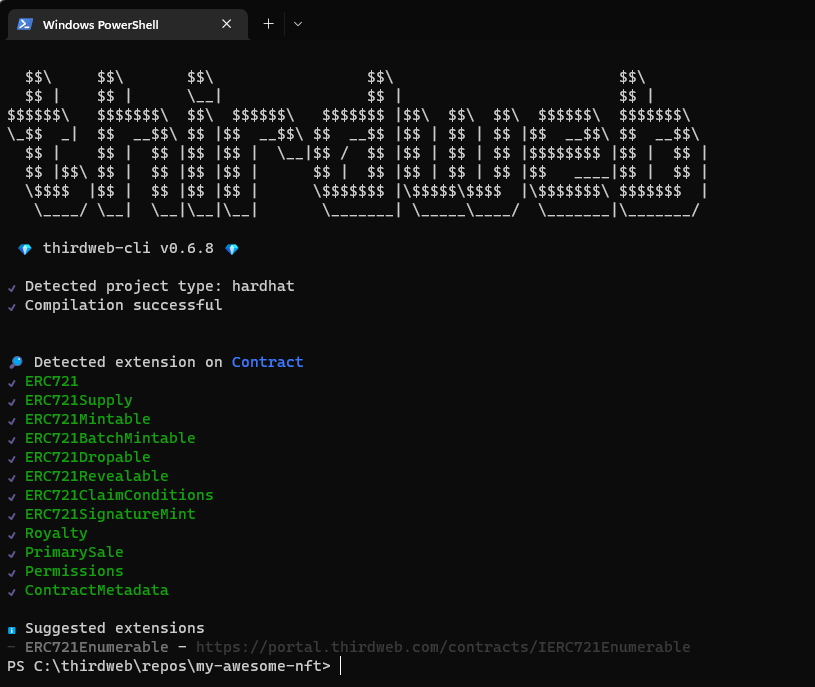815x687 pixels.
Task: Select the ContractMetadata extension text
Action: click(96, 590)
